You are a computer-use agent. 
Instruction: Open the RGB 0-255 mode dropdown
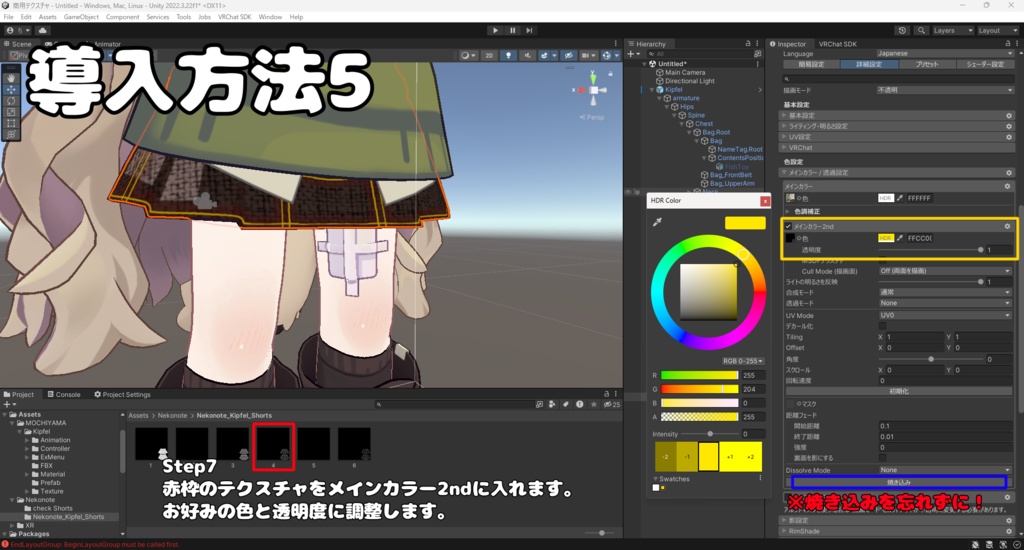click(743, 361)
